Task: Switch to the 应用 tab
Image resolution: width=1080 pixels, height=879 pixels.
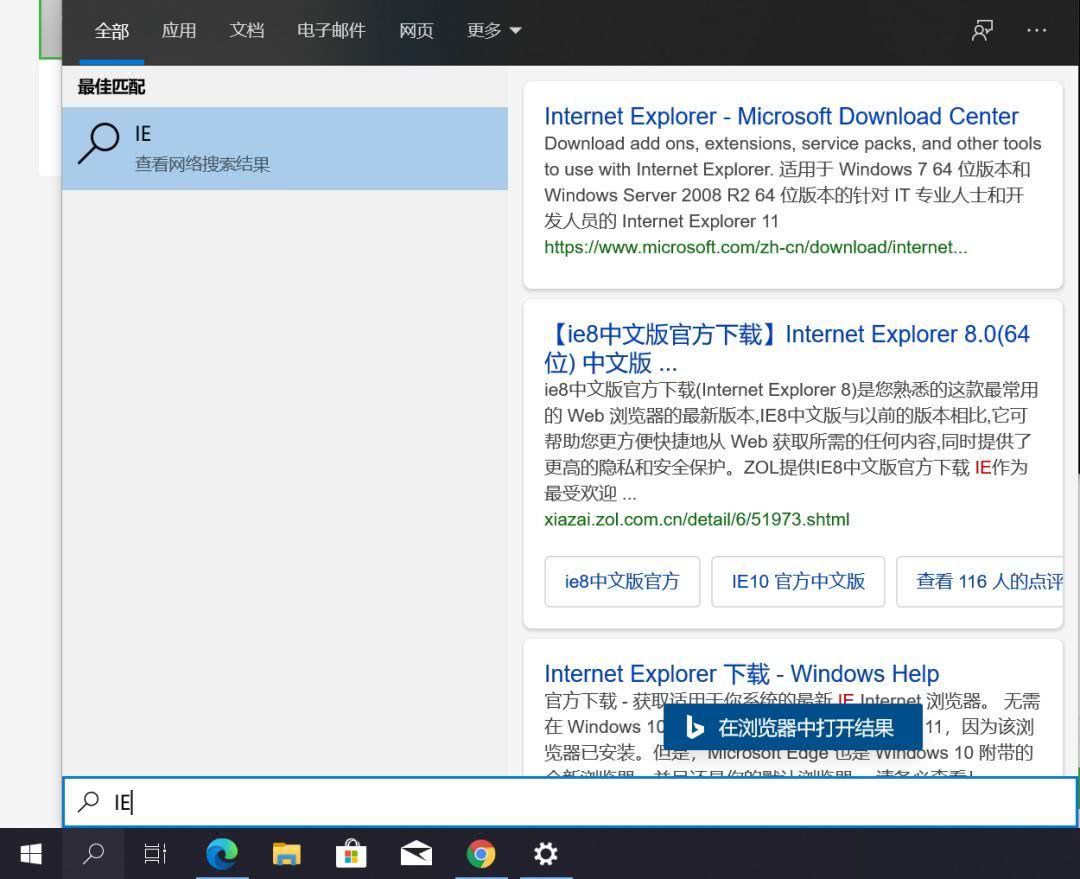Action: tap(179, 31)
